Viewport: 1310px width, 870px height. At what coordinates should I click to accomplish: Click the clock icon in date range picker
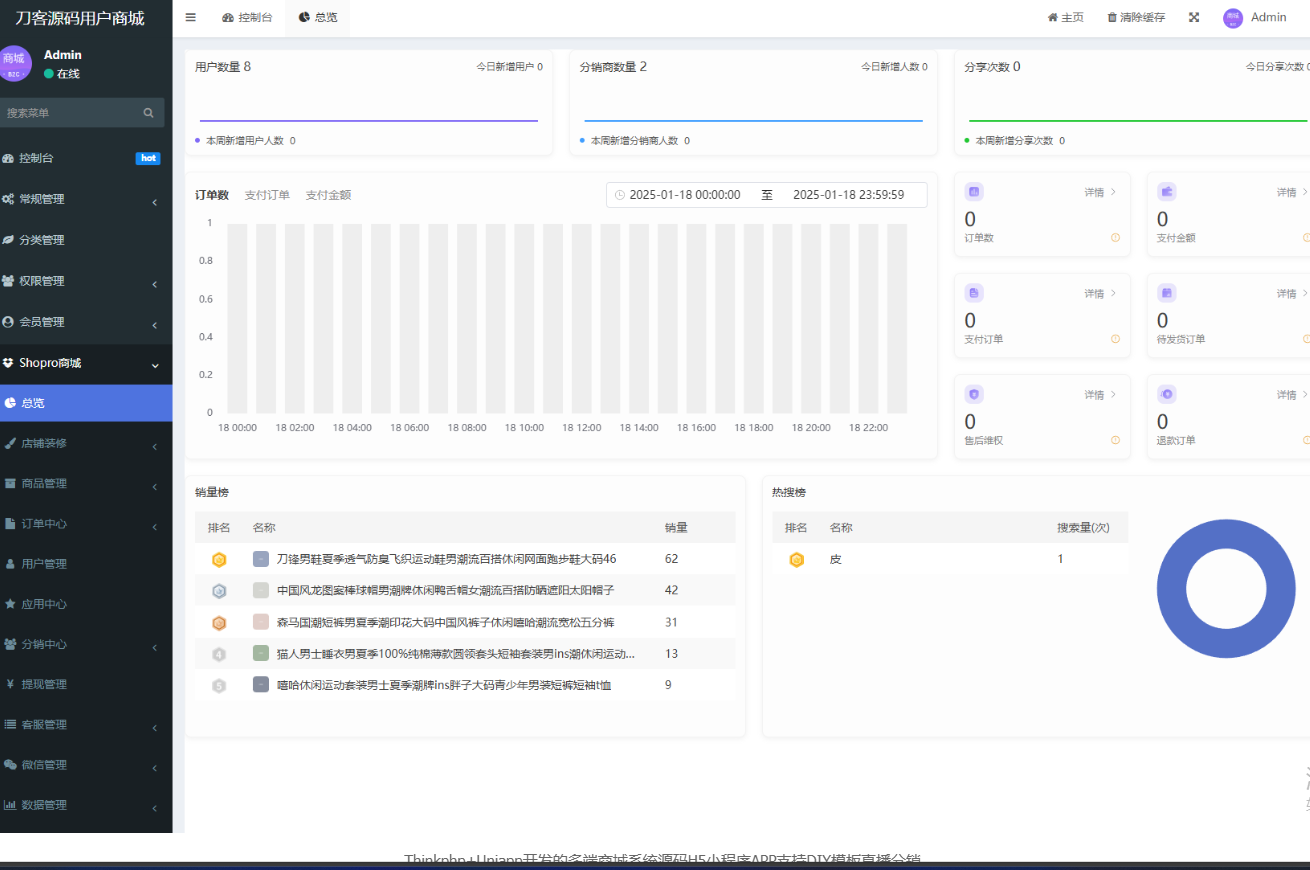(x=620, y=195)
